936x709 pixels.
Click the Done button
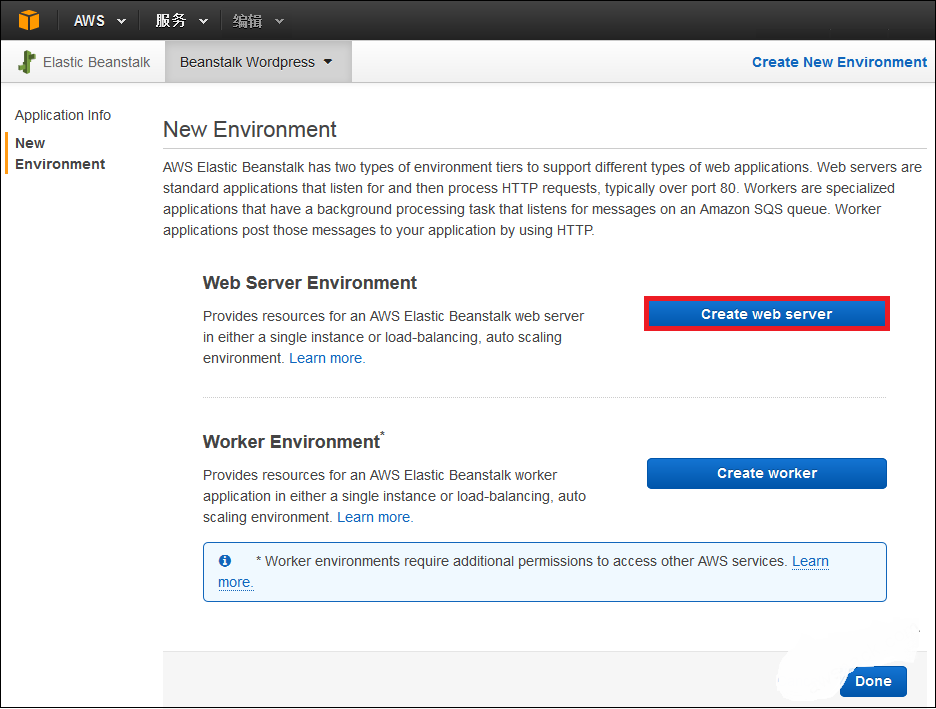tap(872, 681)
